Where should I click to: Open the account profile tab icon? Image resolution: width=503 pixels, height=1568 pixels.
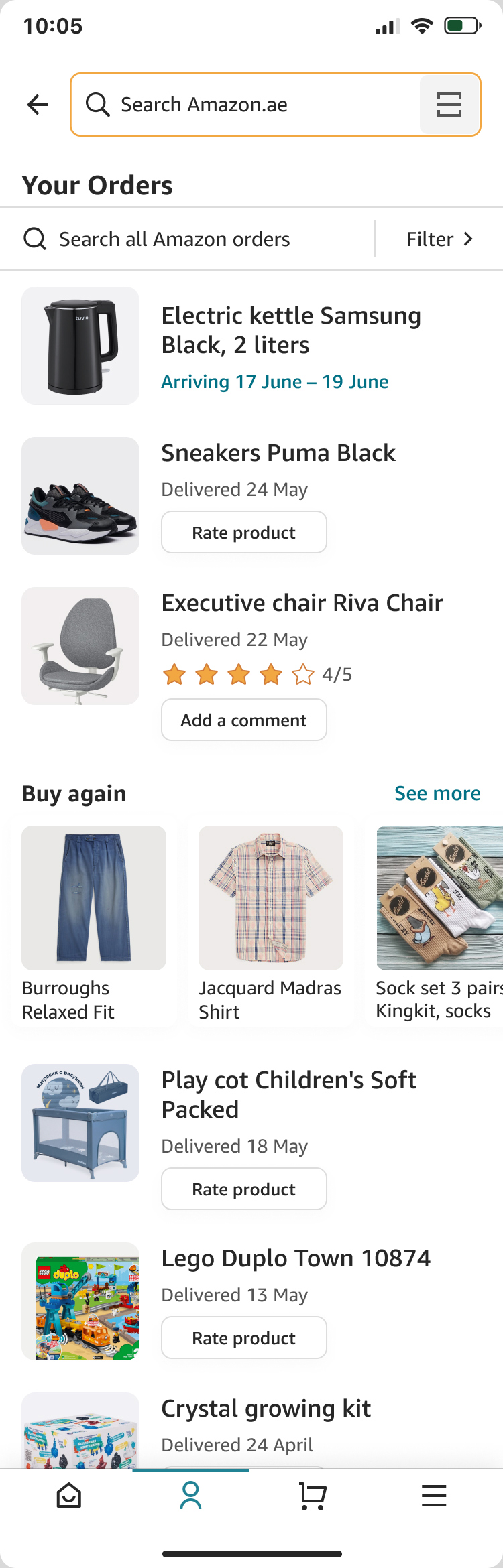coord(190,1495)
